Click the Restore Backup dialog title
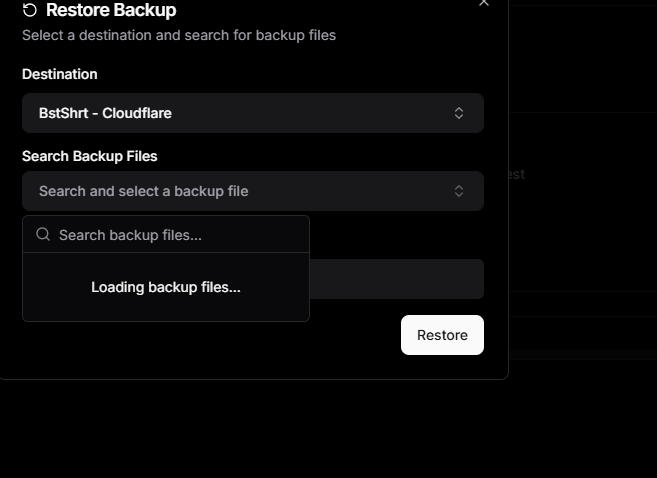 [111, 10]
